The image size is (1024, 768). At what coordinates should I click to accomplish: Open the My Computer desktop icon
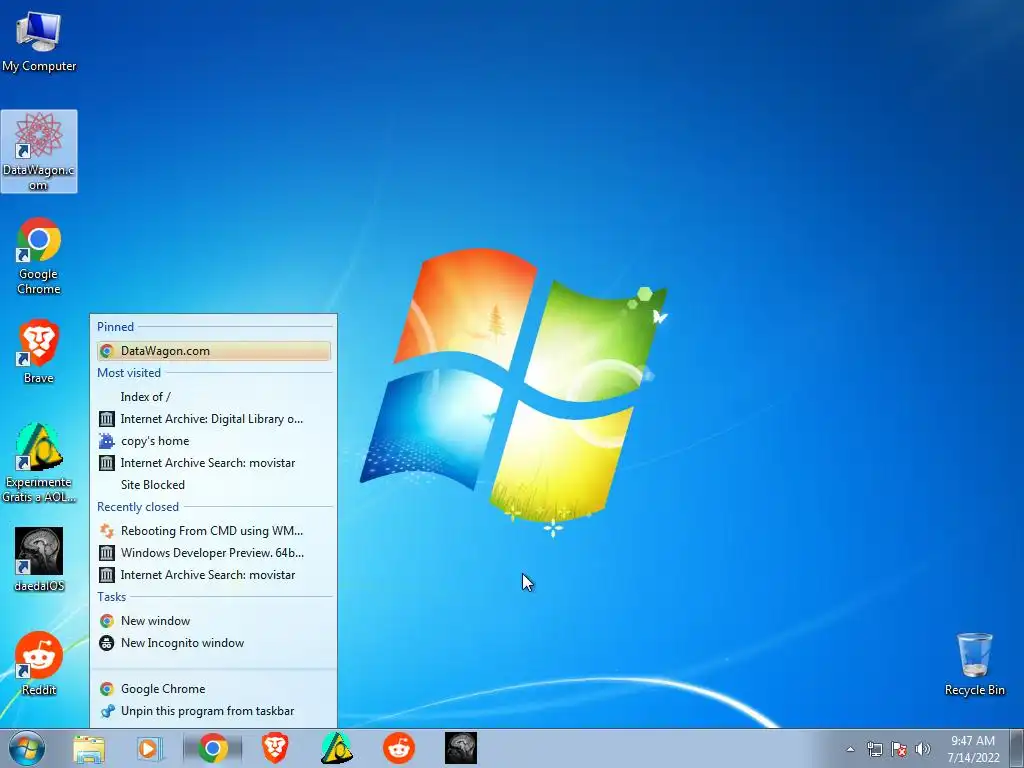[x=39, y=42]
